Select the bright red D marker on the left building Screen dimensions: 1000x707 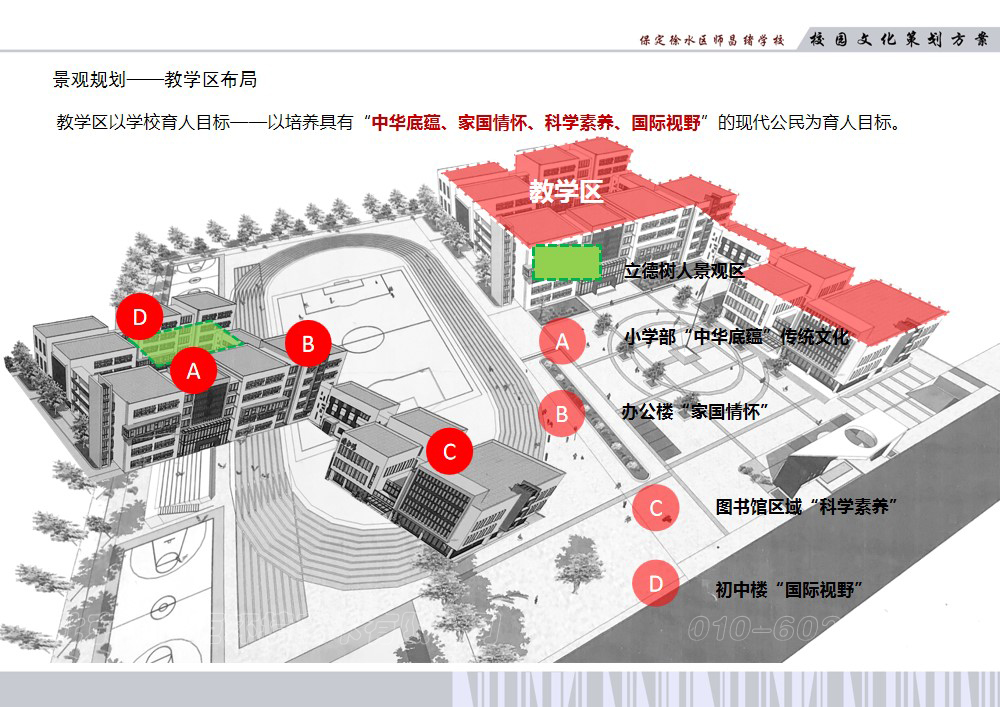tap(140, 317)
